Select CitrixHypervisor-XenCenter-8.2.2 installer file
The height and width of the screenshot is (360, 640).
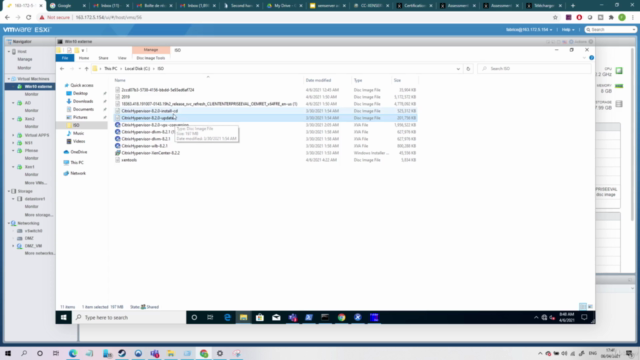coord(150,153)
